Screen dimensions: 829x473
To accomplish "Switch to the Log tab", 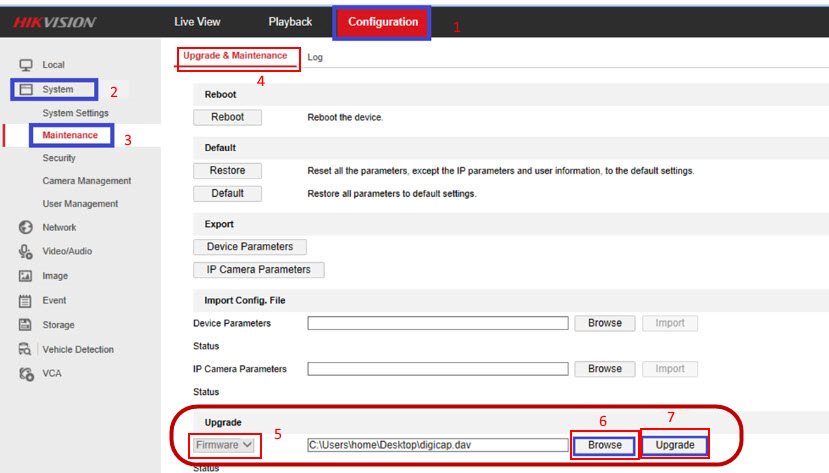I will pos(315,58).
